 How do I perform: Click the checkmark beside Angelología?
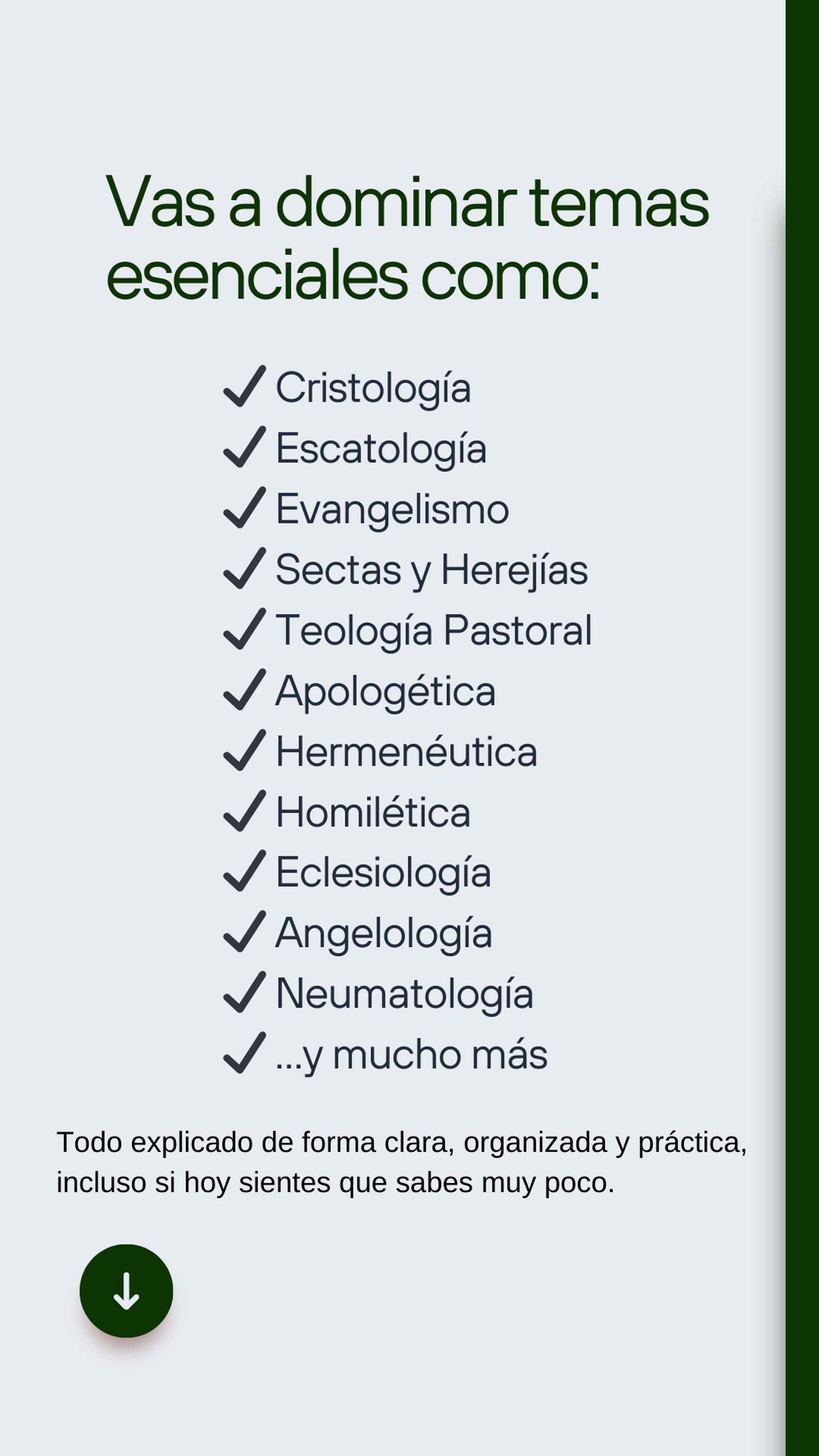pyautogui.click(x=244, y=932)
